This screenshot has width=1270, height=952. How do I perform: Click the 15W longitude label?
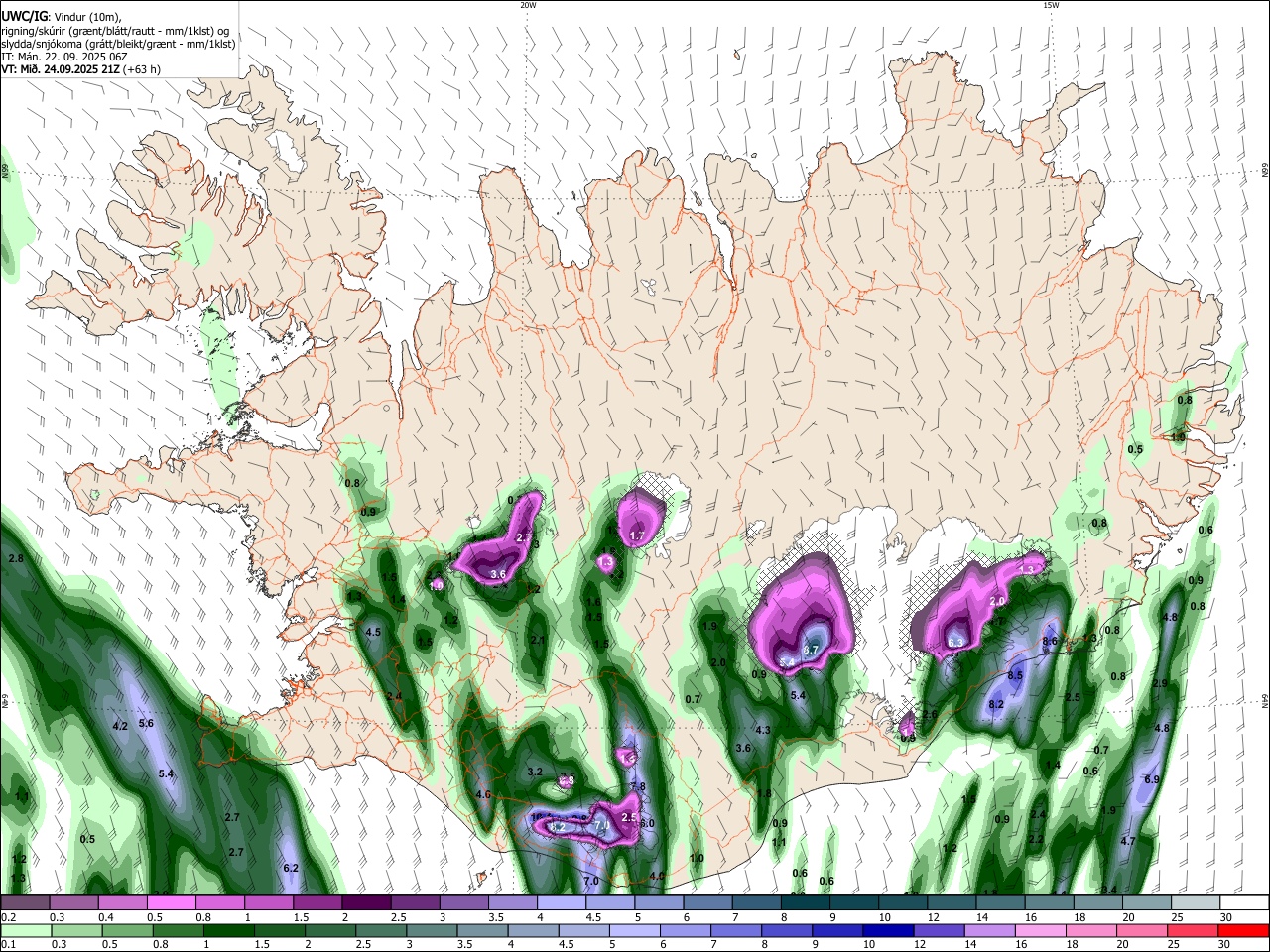click(x=1050, y=5)
